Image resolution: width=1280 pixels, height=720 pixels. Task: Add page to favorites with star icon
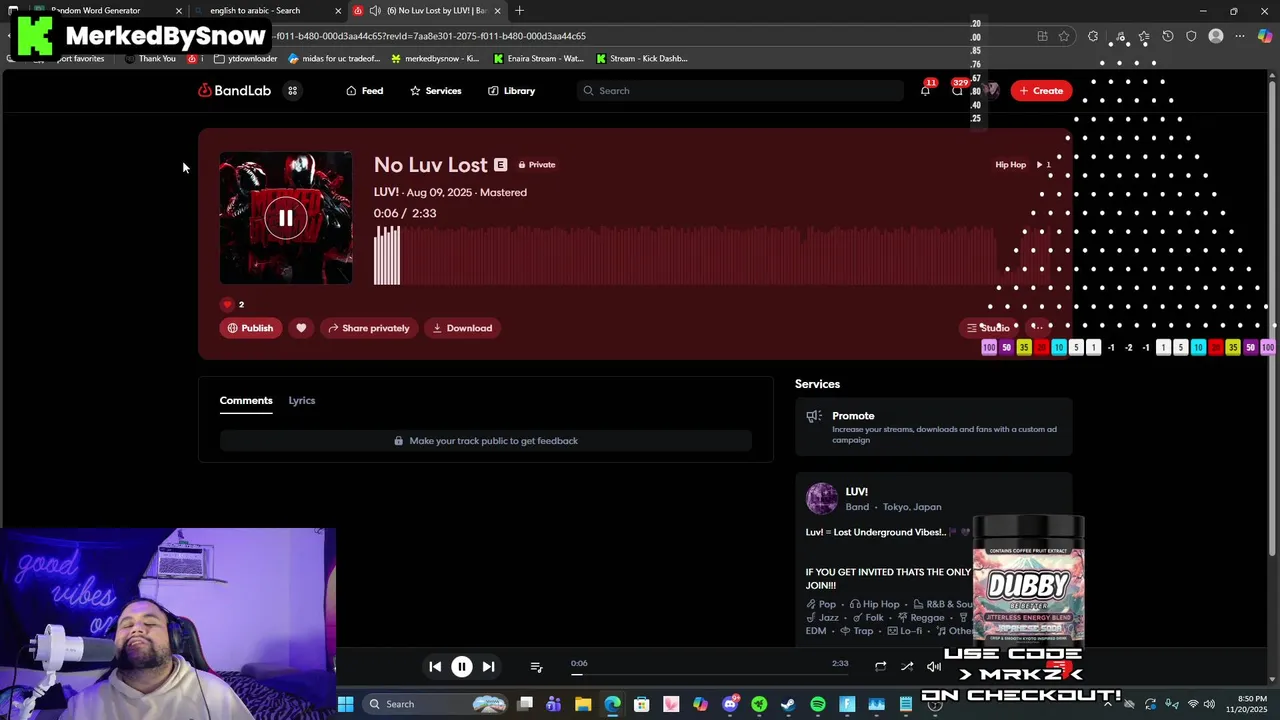(x=1064, y=36)
